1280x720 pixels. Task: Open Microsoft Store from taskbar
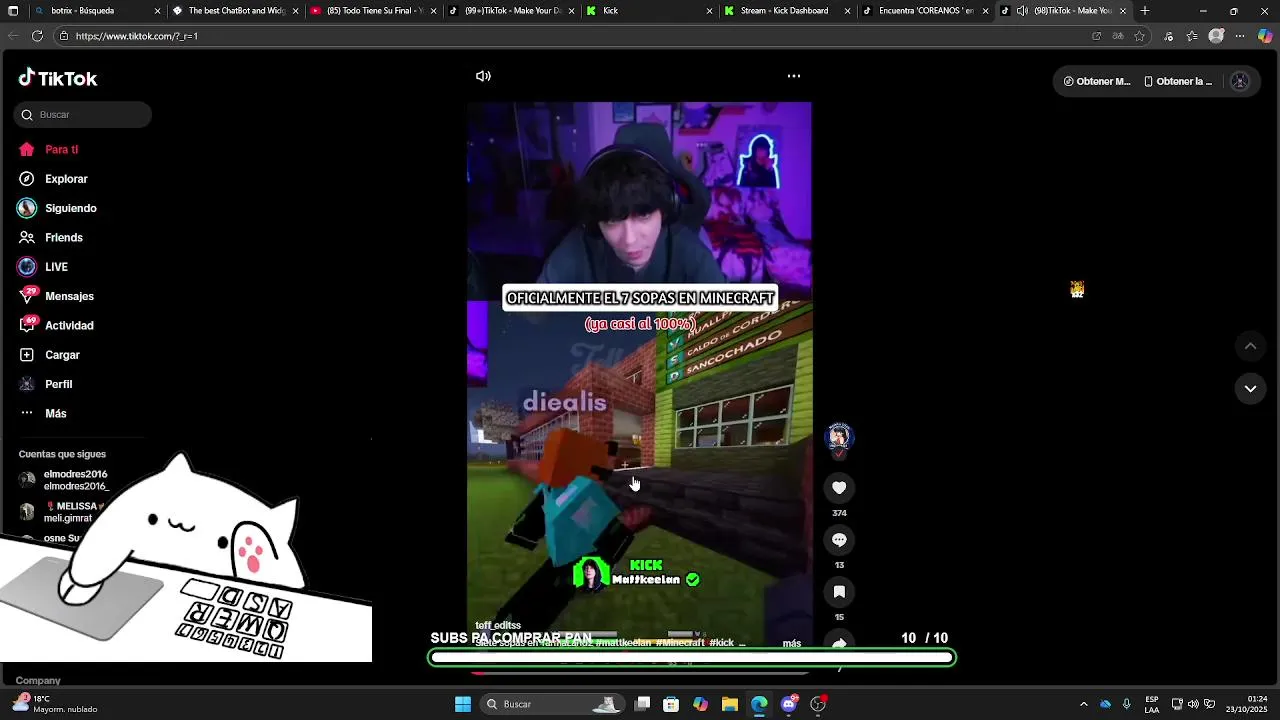[671, 705]
